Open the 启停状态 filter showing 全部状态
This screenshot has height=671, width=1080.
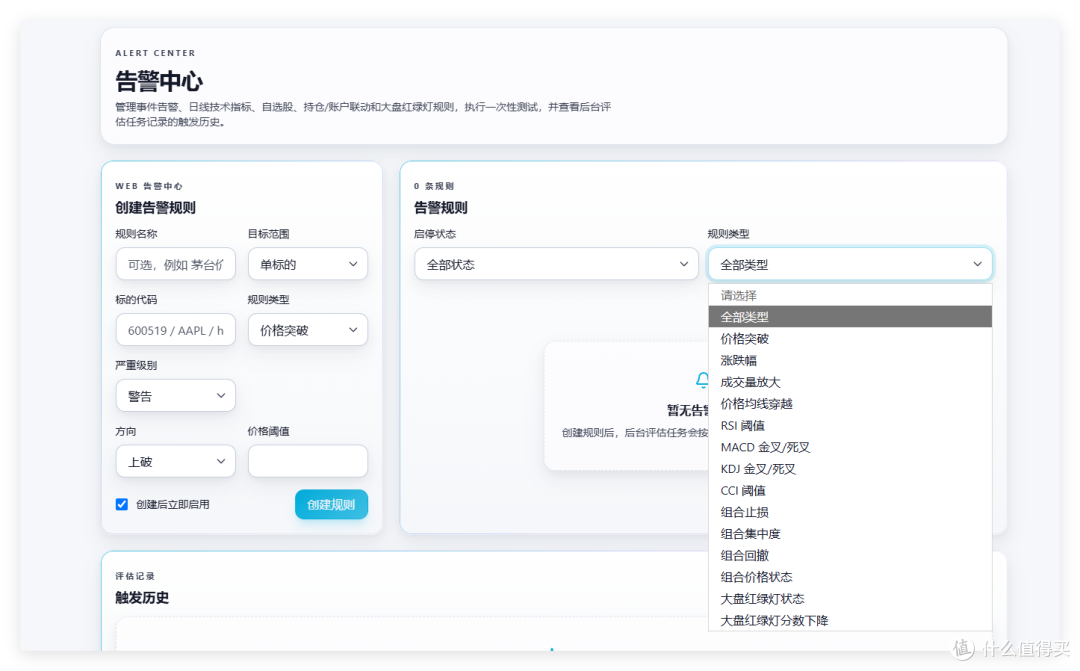(557, 264)
